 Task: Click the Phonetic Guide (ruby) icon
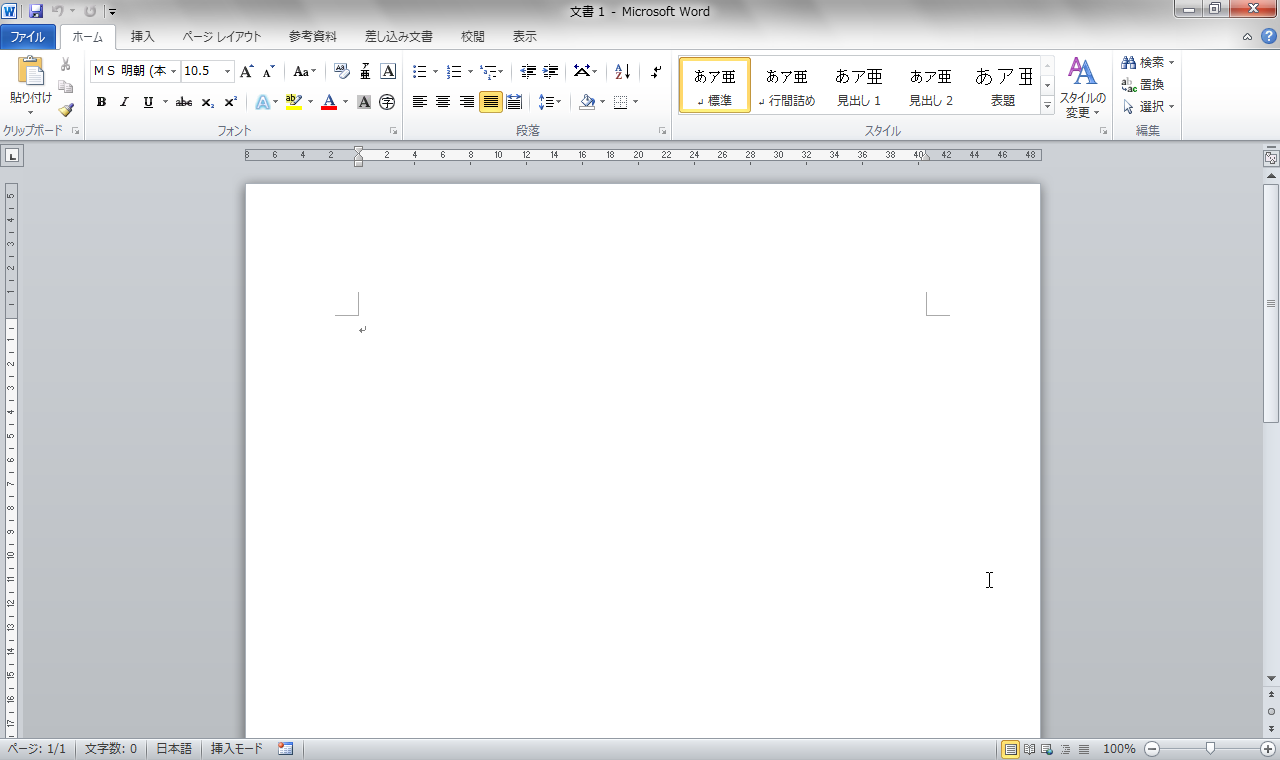pyautogui.click(x=365, y=71)
